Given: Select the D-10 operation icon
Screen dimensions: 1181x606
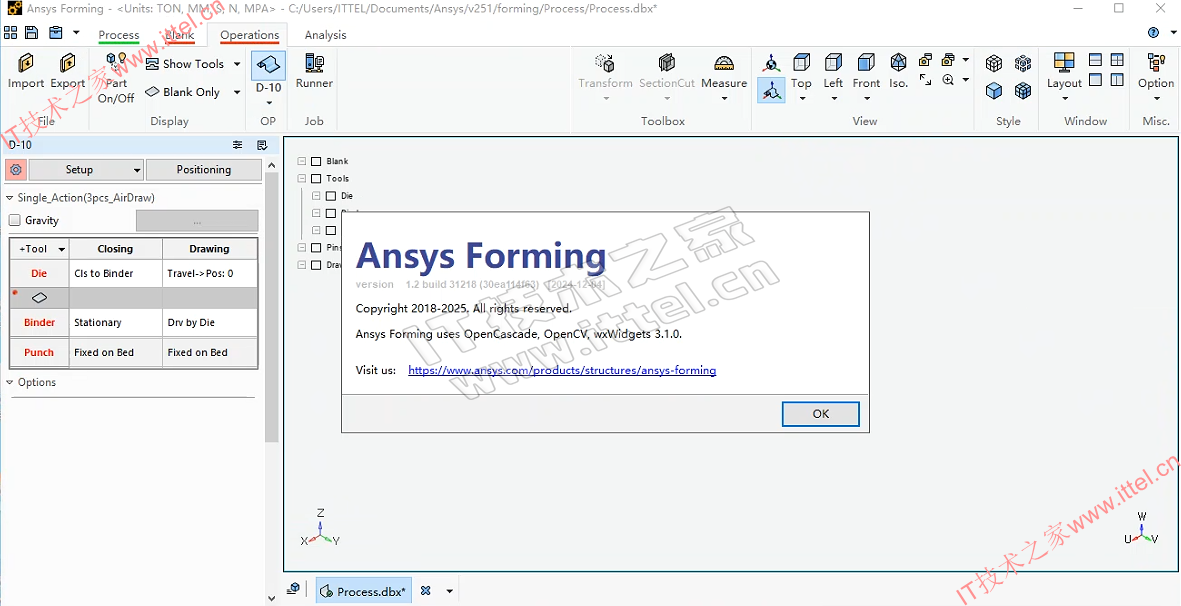Looking at the screenshot, I should pyautogui.click(x=268, y=65).
